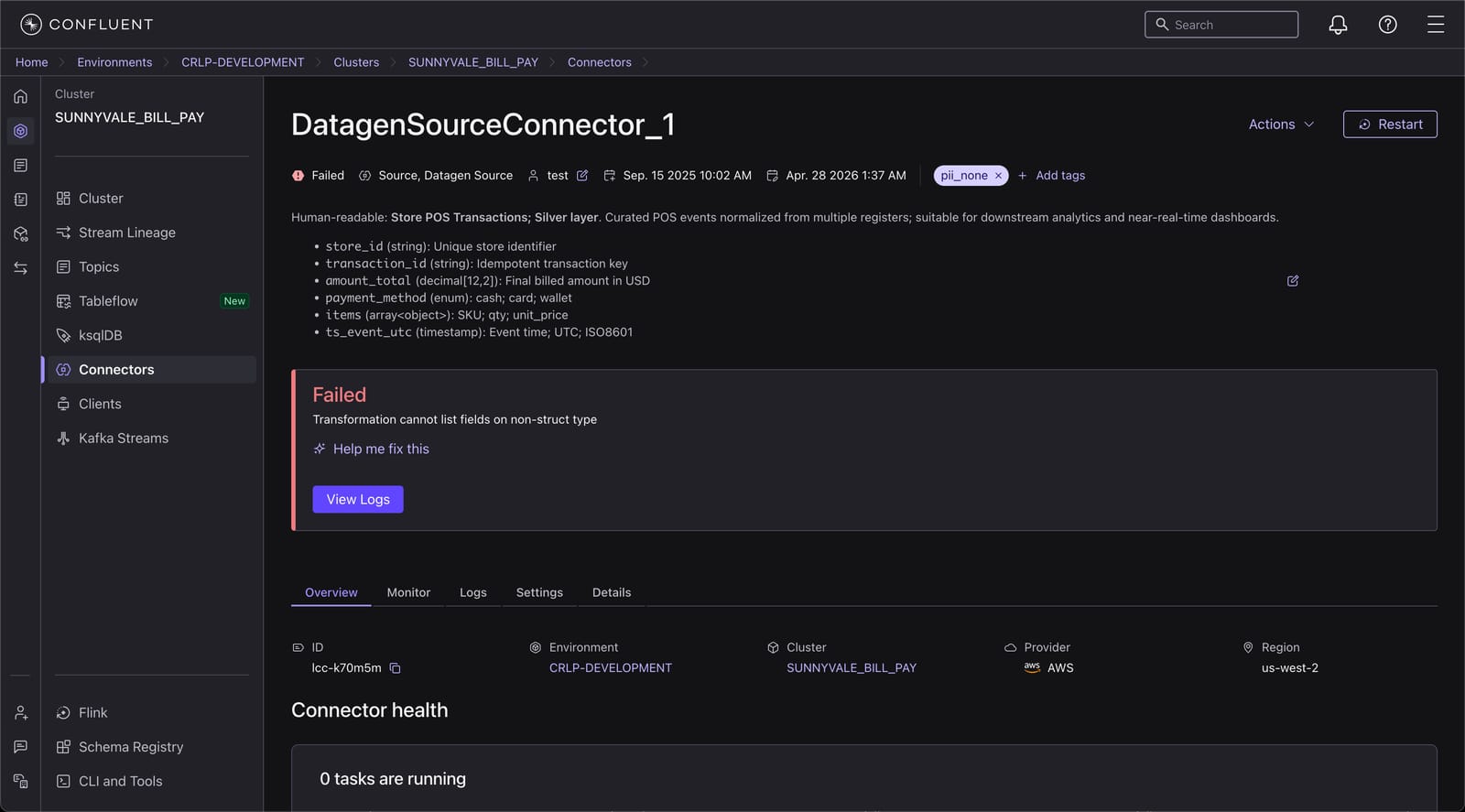Image resolution: width=1465 pixels, height=812 pixels.
Task: Click the home icon in left rail
Action: [x=20, y=96]
